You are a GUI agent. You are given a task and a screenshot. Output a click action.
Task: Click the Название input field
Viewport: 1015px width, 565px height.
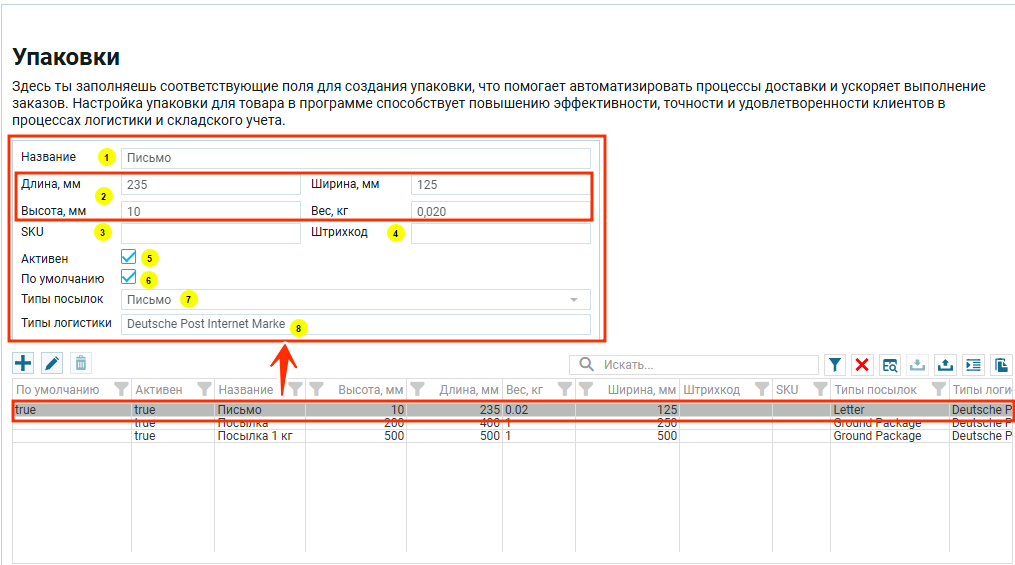355,158
